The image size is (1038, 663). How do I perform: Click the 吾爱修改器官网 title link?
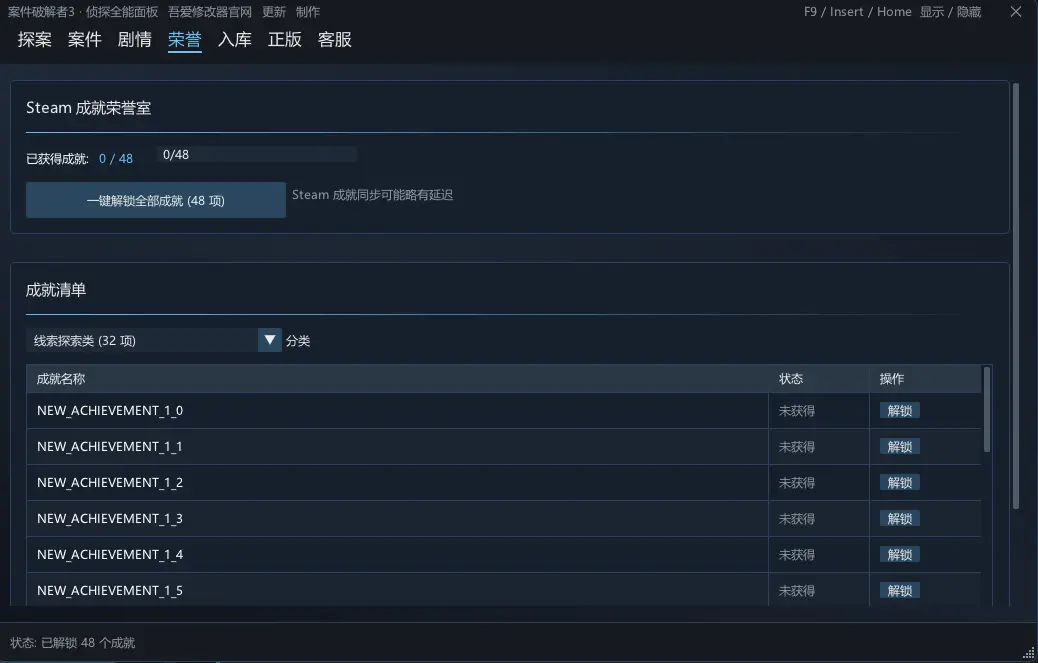[210, 12]
